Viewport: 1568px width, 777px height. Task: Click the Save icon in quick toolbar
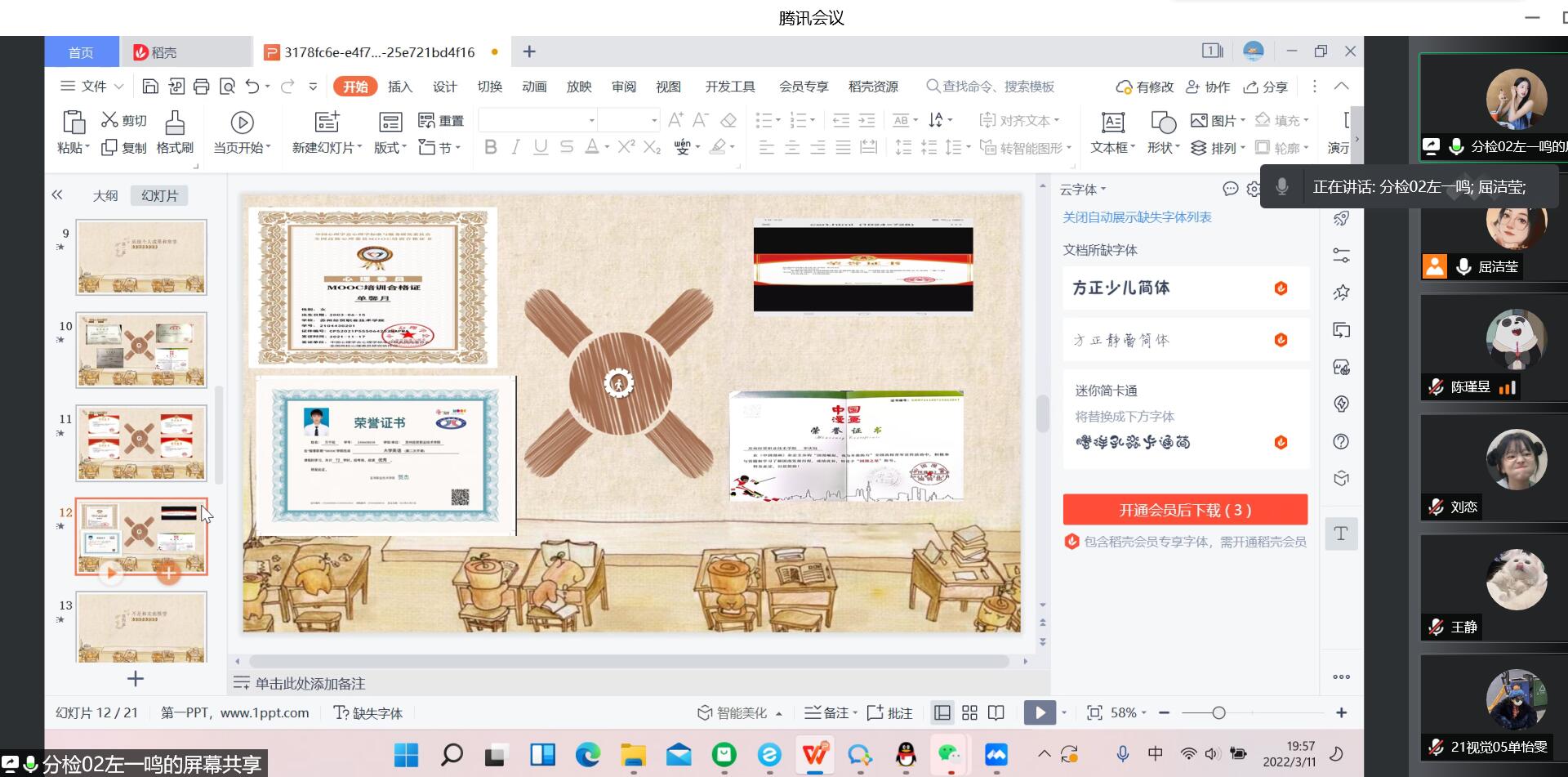point(150,87)
